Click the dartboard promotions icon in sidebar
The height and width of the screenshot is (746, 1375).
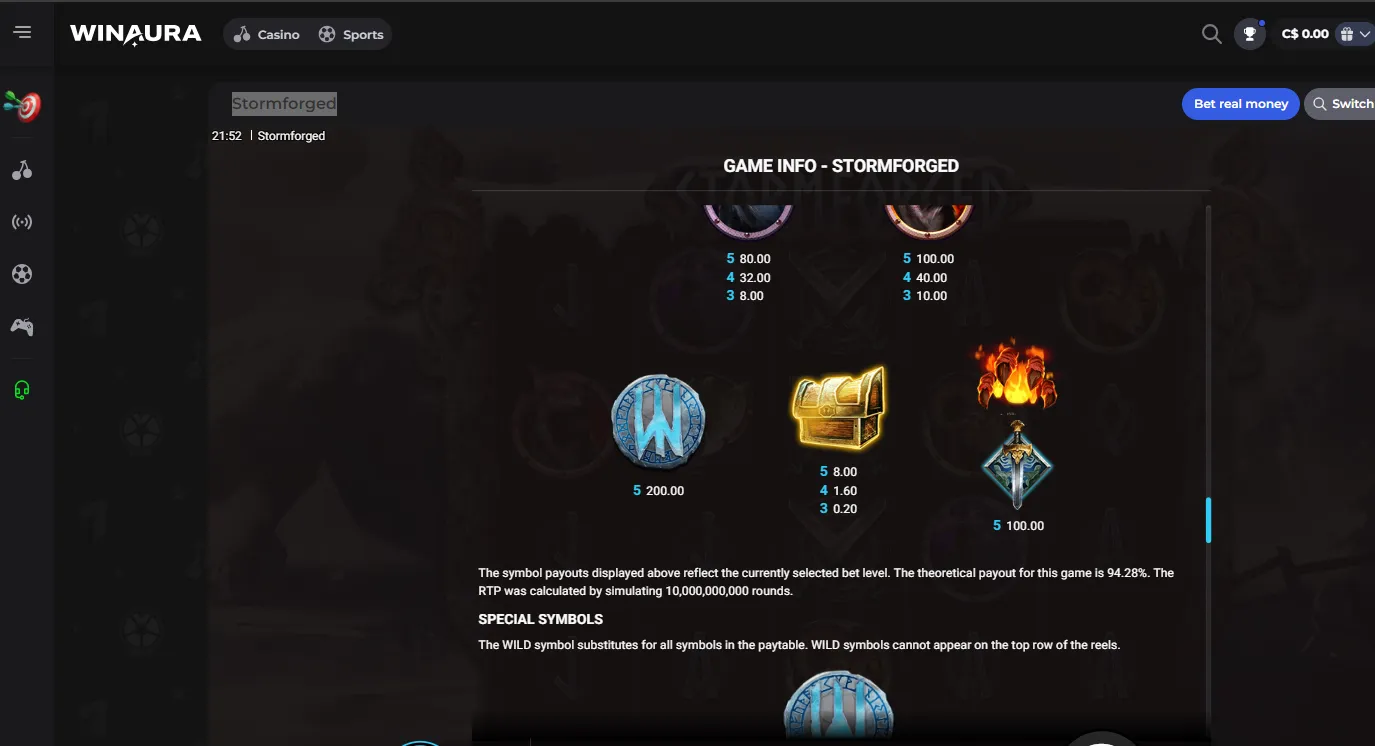pyautogui.click(x=22, y=105)
